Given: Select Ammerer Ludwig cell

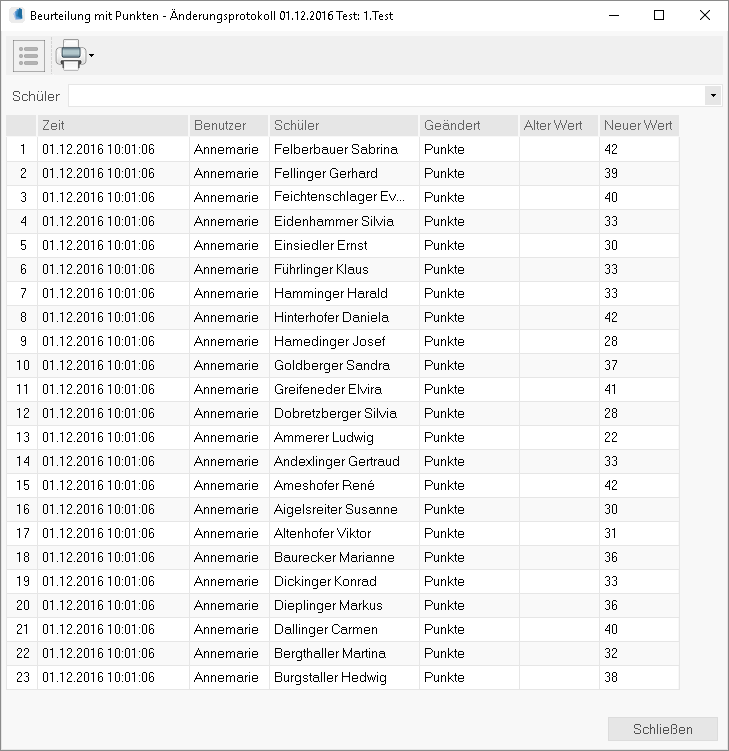Looking at the screenshot, I should point(344,437).
